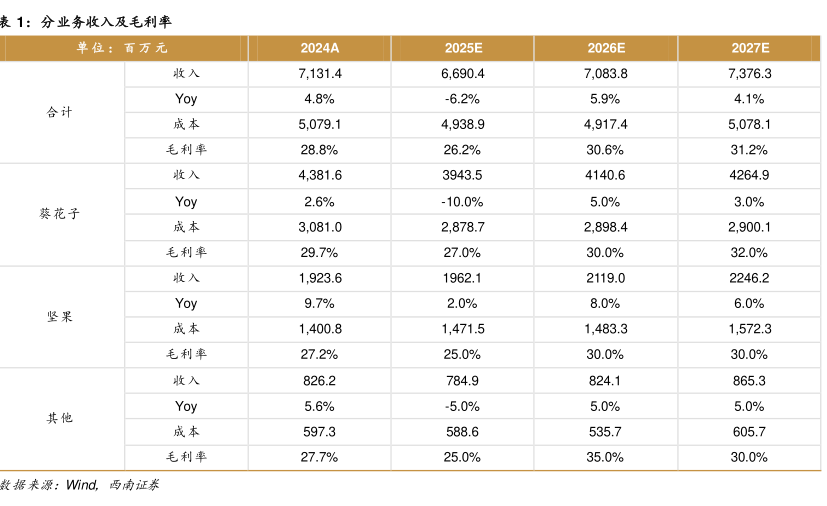Click the 1,572.3 nuts cost cell

point(749,329)
